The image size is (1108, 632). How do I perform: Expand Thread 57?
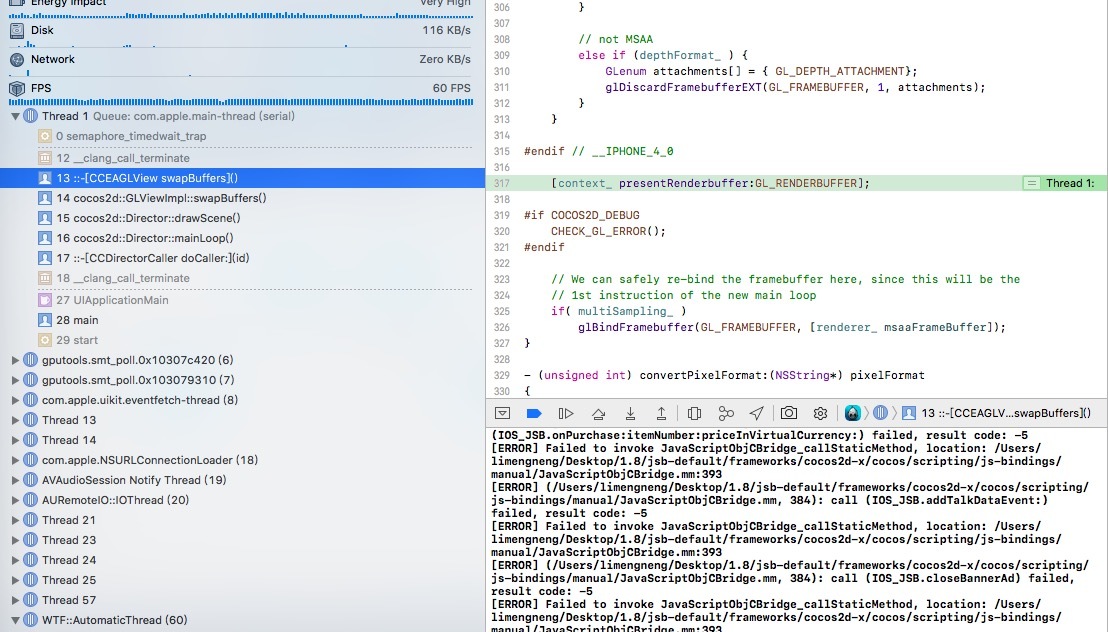[x=15, y=600]
